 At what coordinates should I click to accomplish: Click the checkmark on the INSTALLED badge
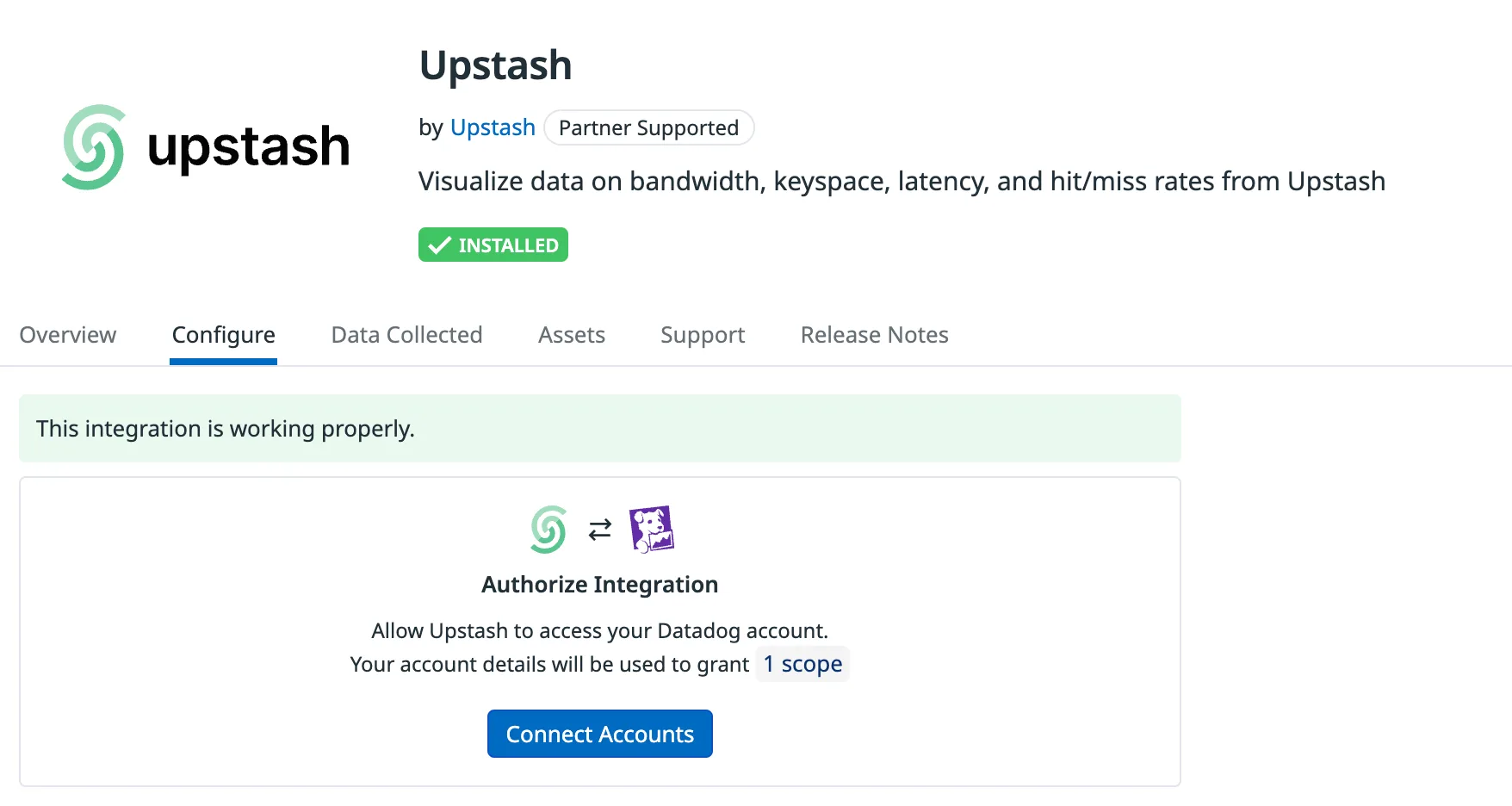440,245
